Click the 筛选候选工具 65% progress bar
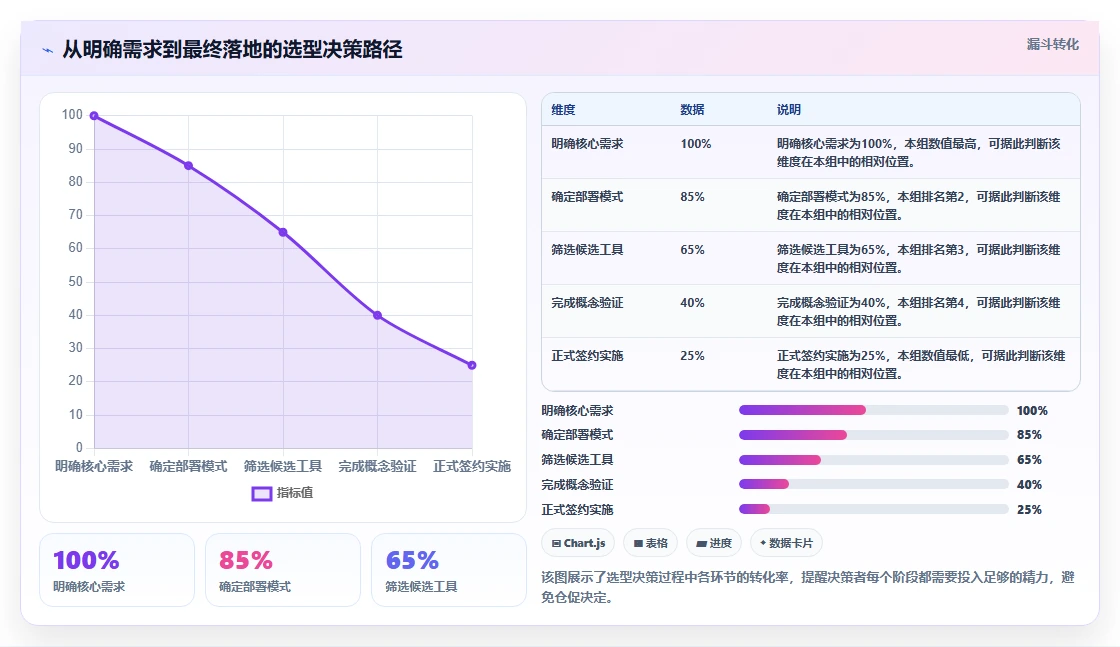 click(873, 460)
